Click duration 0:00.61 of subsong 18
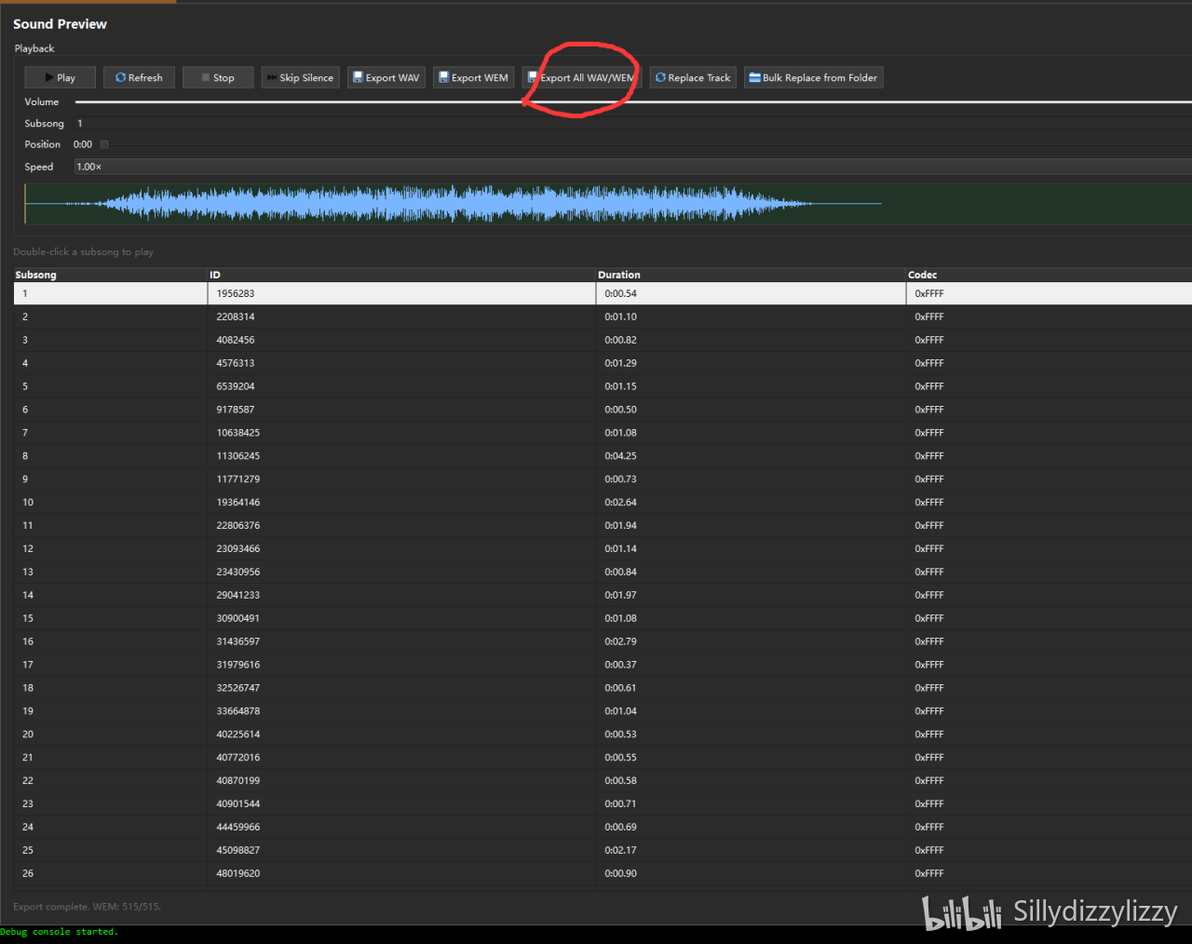This screenshot has width=1192, height=944. click(620, 688)
